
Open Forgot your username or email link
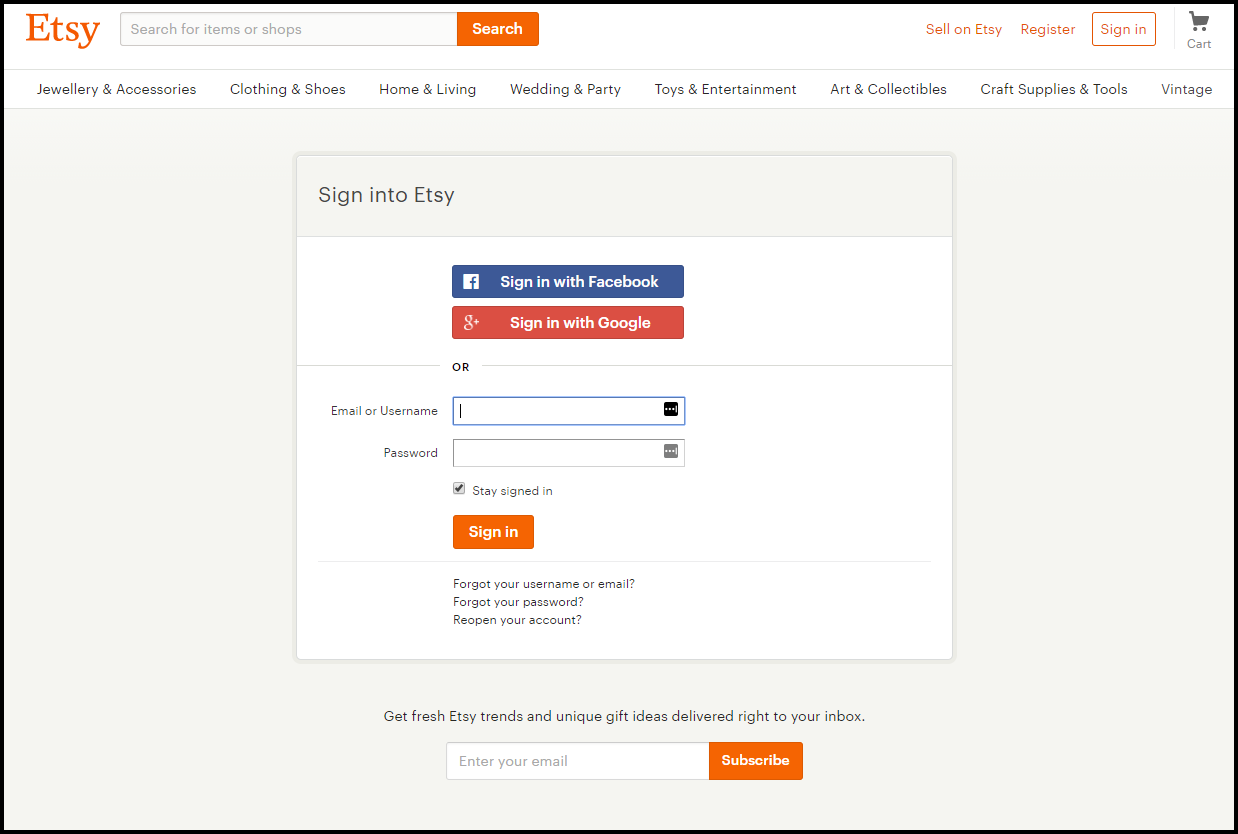544,584
